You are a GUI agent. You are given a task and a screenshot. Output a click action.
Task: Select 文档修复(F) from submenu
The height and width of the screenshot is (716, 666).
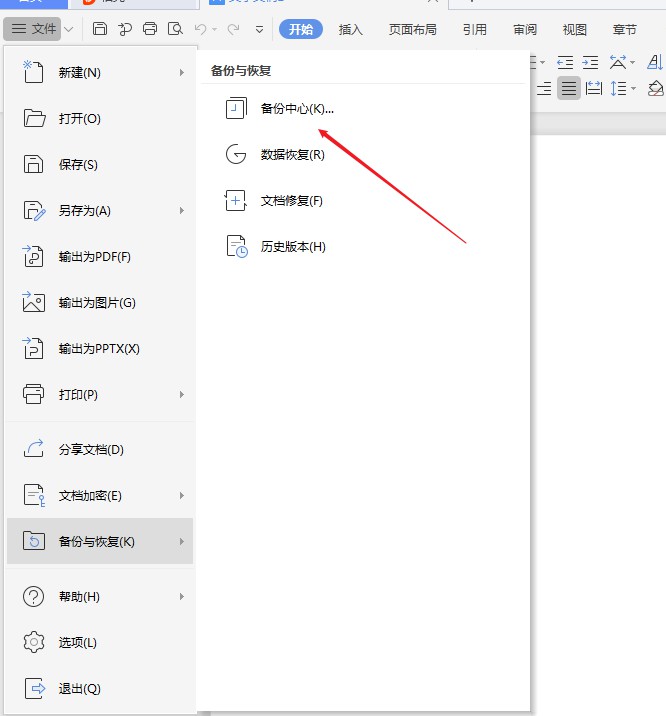(x=292, y=201)
